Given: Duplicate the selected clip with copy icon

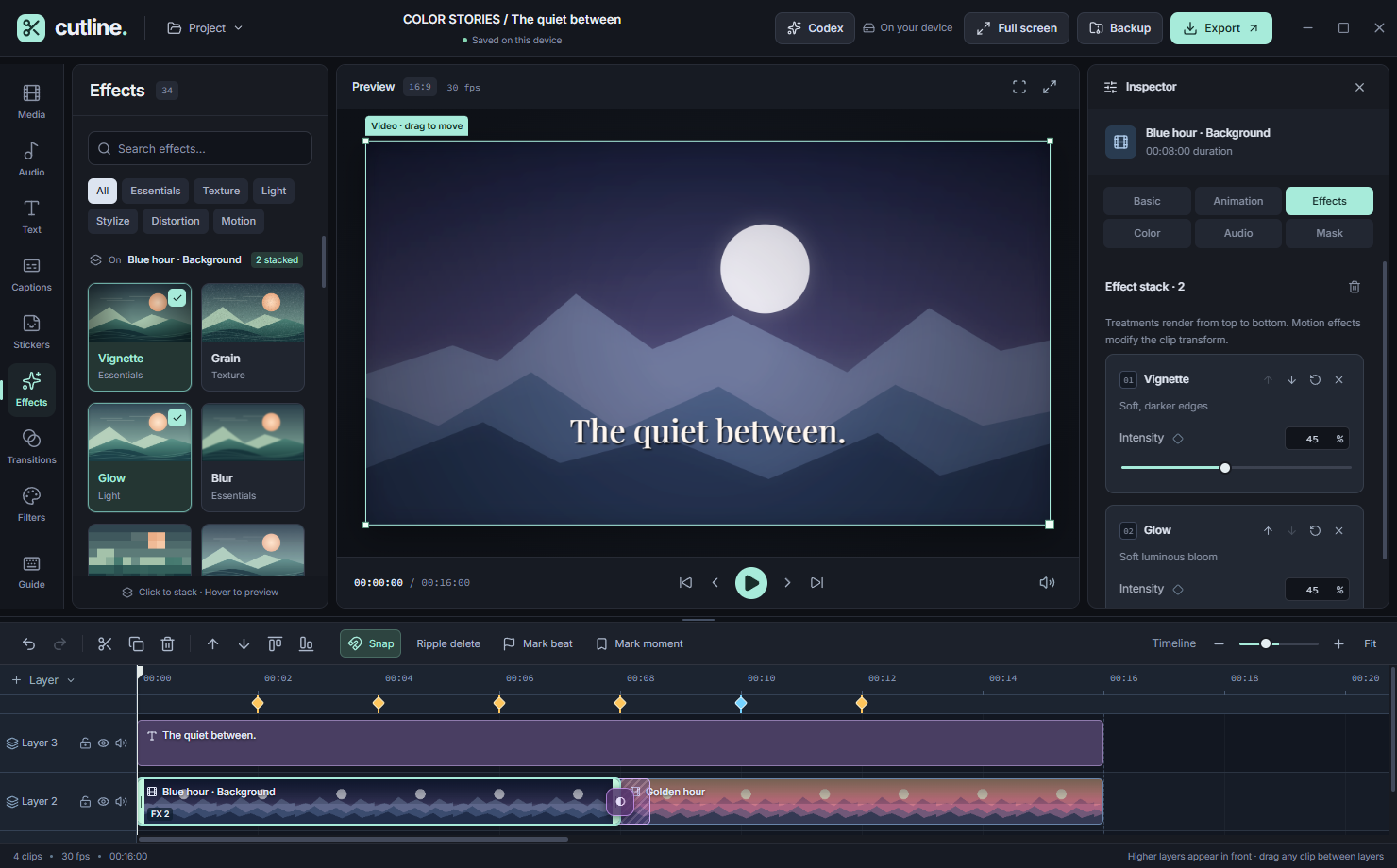Looking at the screenshot, I should (x=136, y=643).
